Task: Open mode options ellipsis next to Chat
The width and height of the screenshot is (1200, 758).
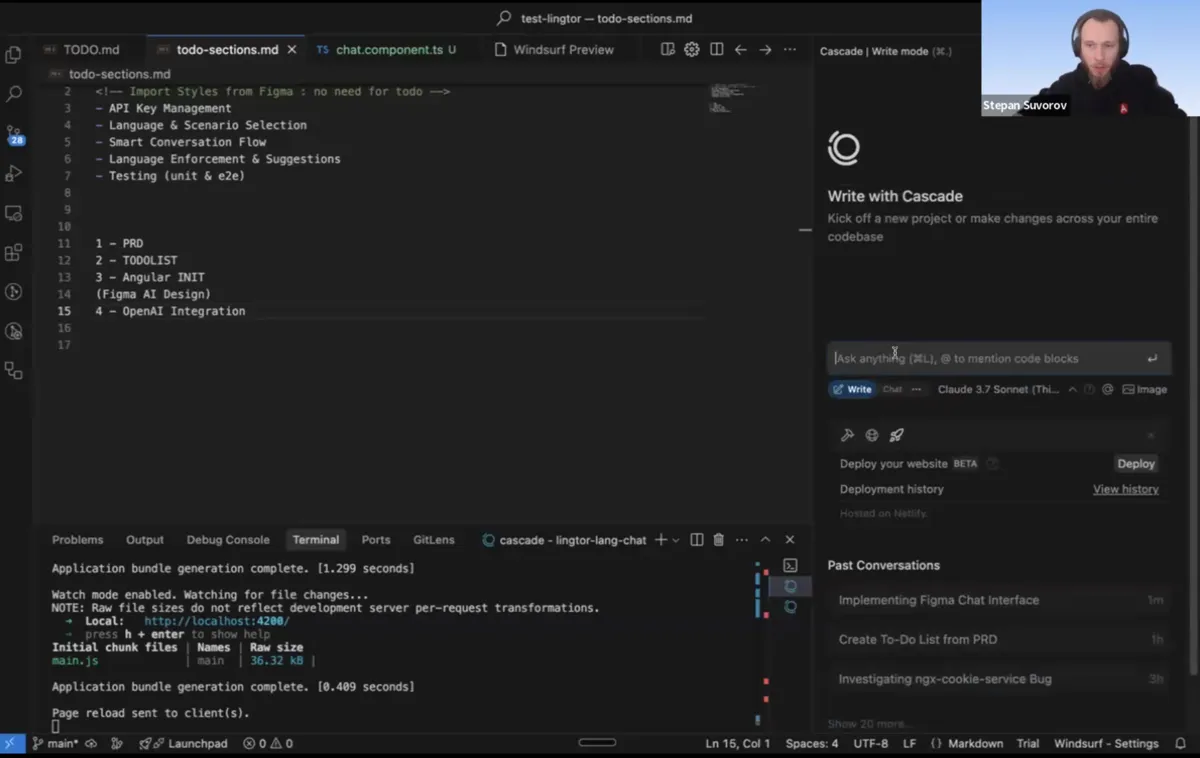Action: pos(916,389)
